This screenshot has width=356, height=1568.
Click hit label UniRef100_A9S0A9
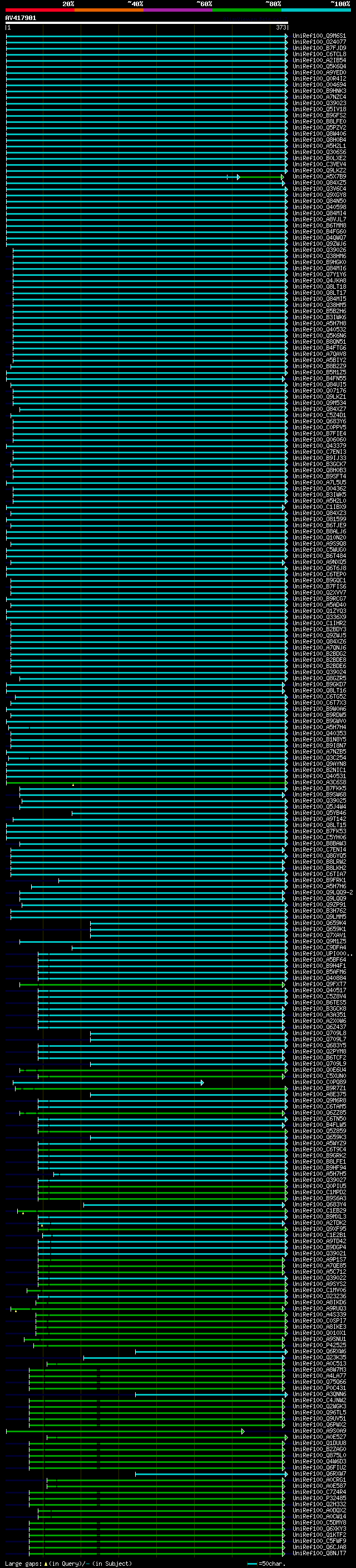click(x=319, y=1431)
